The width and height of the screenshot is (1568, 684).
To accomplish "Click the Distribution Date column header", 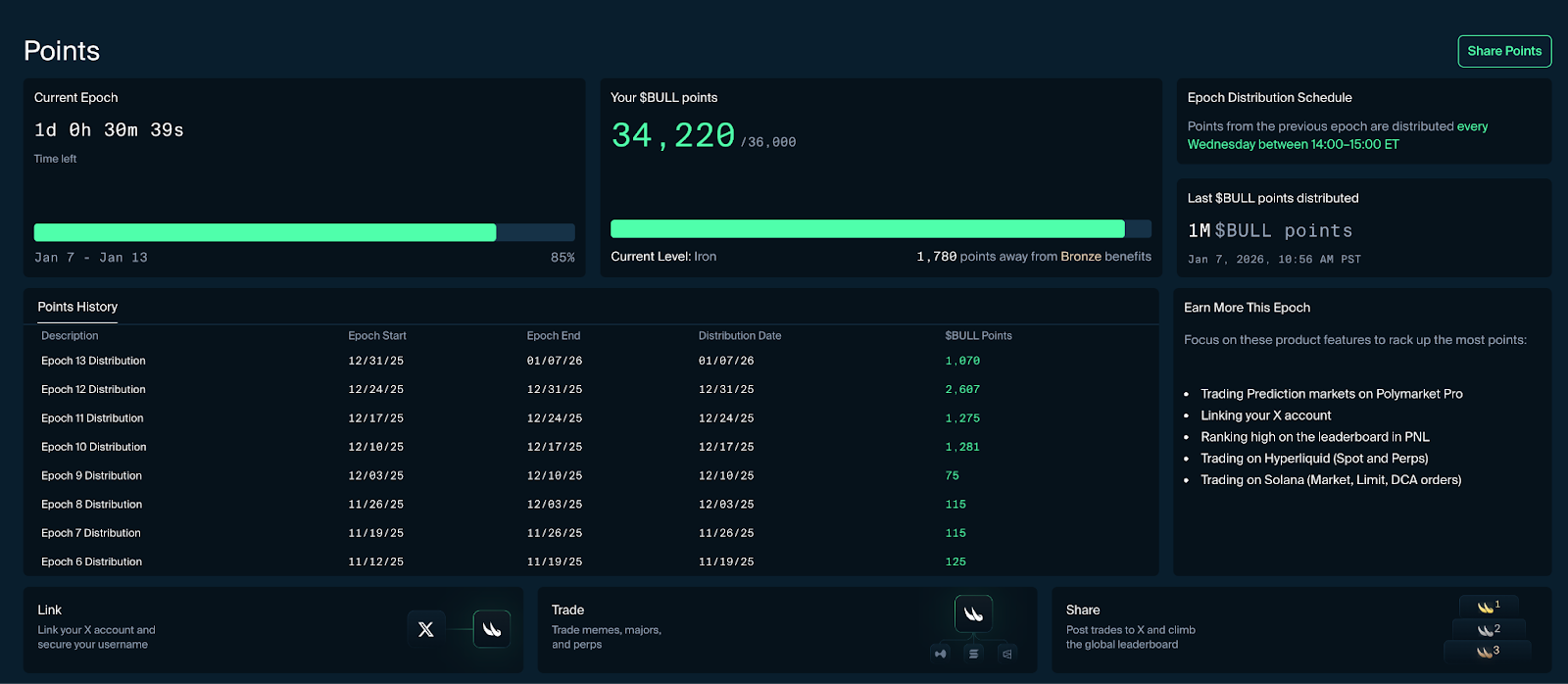I will pos(739,335).
